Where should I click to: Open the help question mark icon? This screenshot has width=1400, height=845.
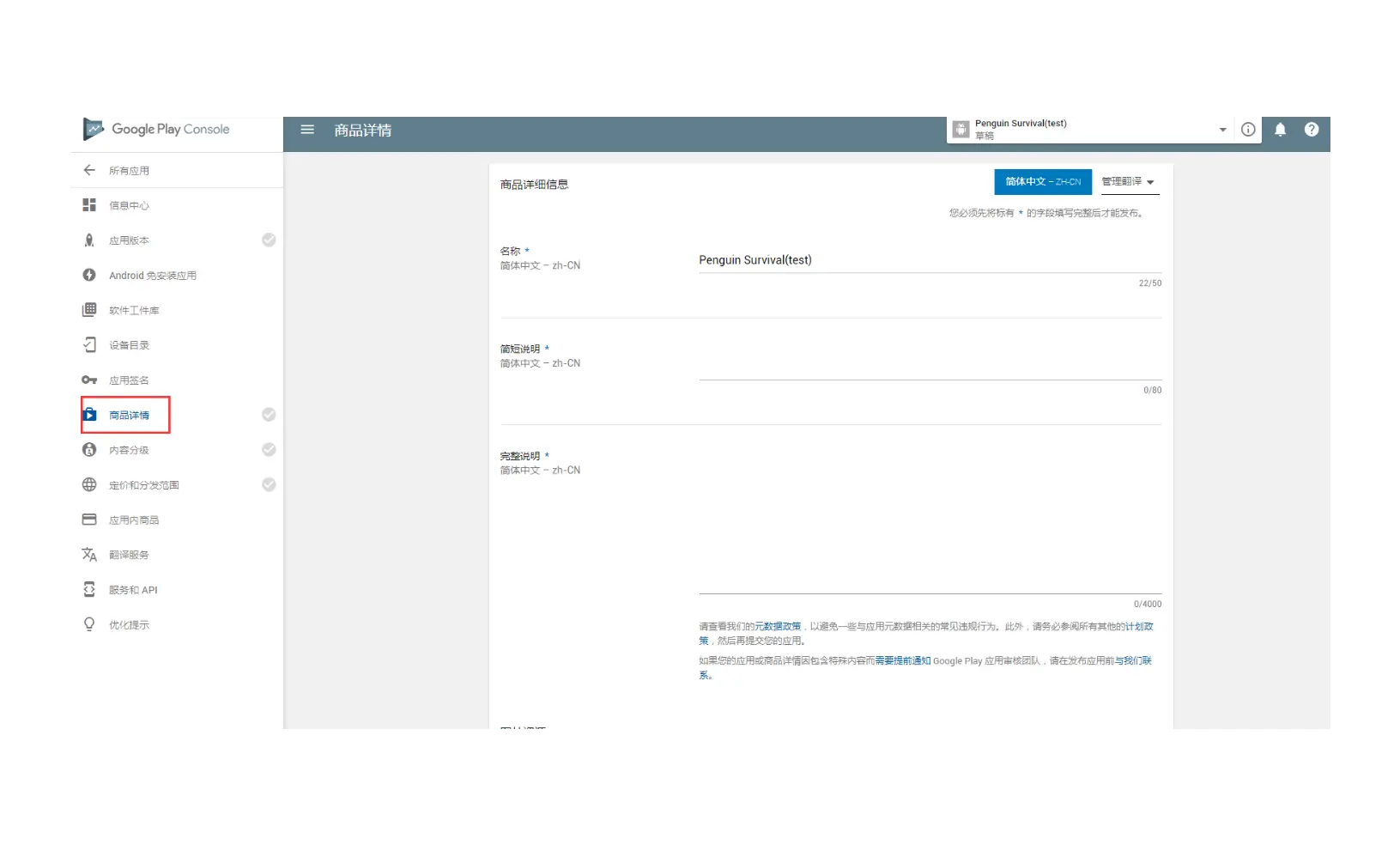point(1312,130)
